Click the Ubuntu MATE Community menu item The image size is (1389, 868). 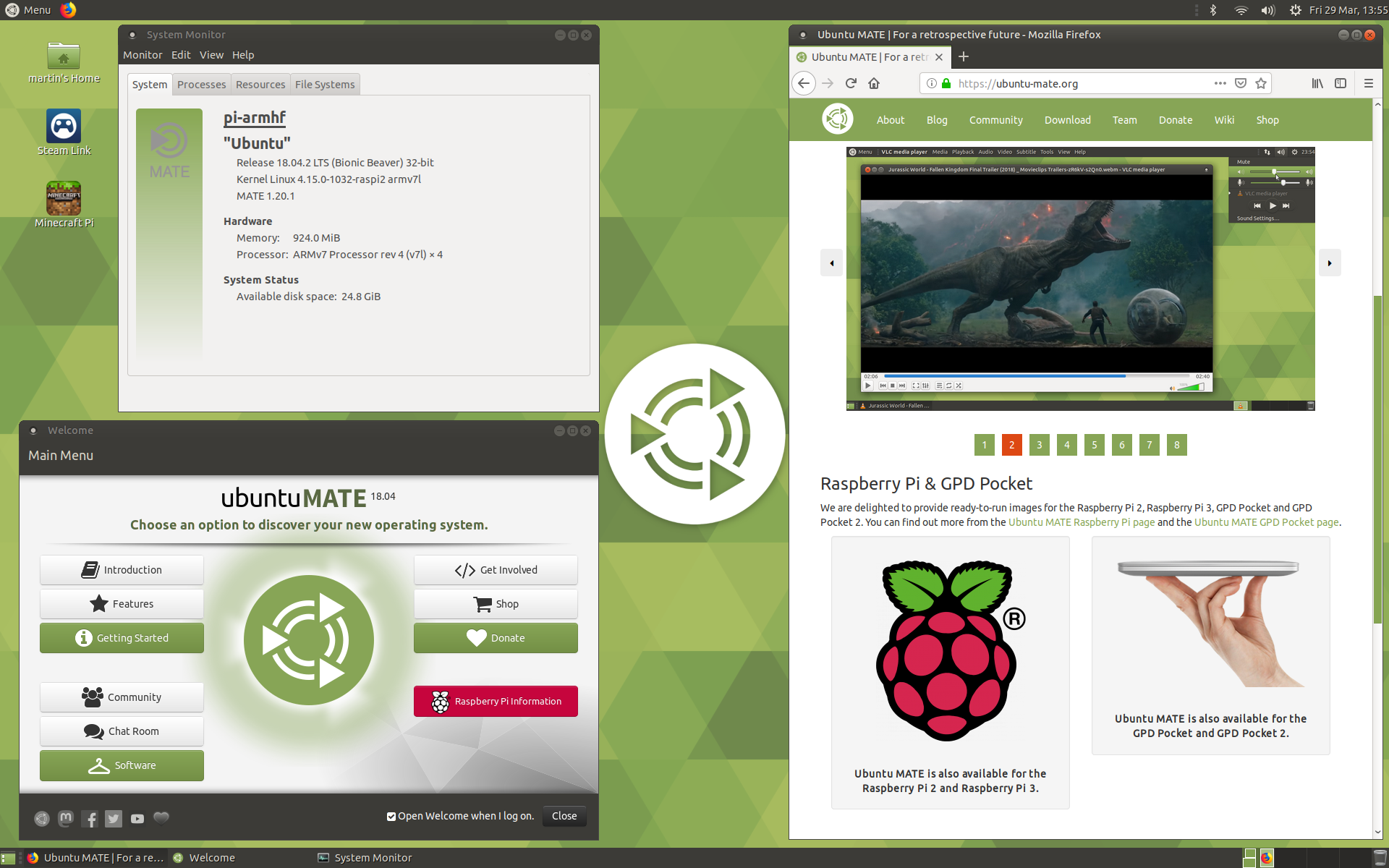(995, 120)
